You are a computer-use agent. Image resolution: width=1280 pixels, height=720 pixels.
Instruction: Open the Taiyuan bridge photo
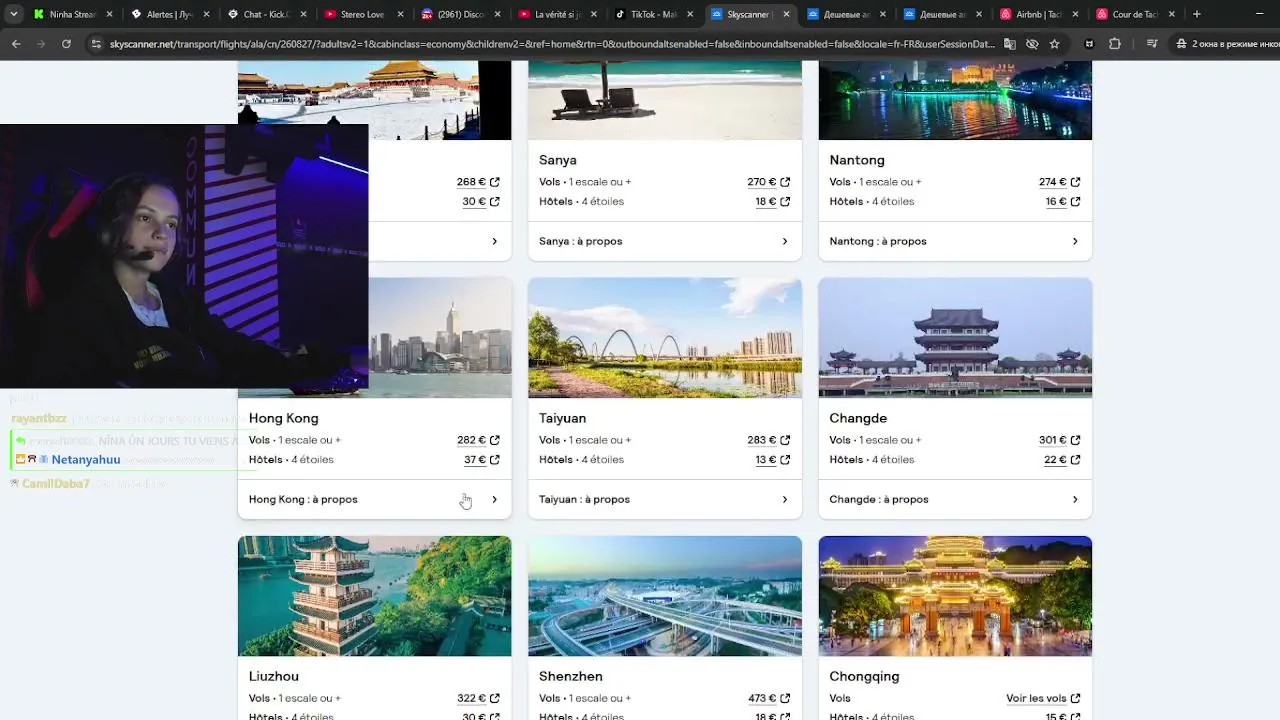(x=665, y=338)
